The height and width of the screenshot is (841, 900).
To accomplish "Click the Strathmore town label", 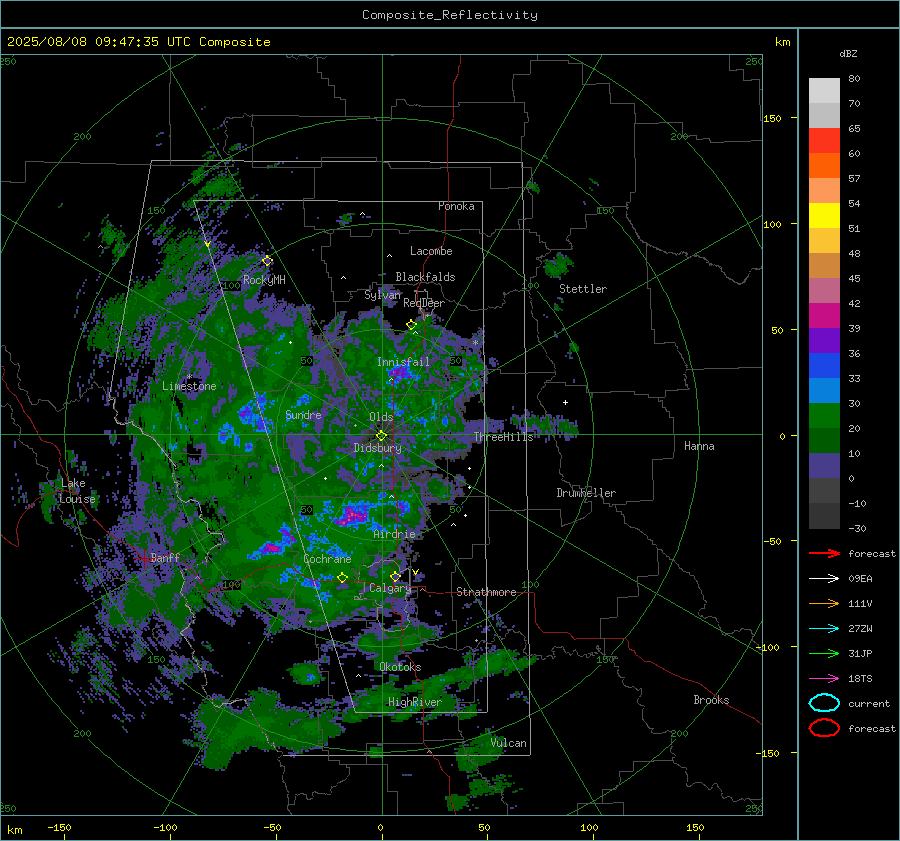I will 486,592.
